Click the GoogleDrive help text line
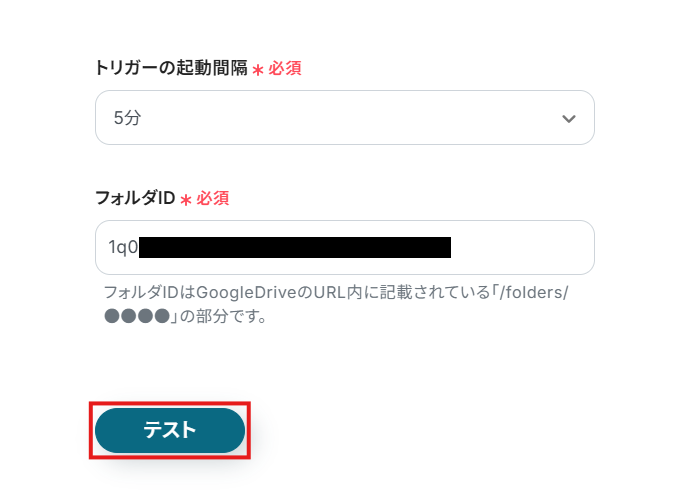This screenshot has height=498, width=691. coord(336,292)
